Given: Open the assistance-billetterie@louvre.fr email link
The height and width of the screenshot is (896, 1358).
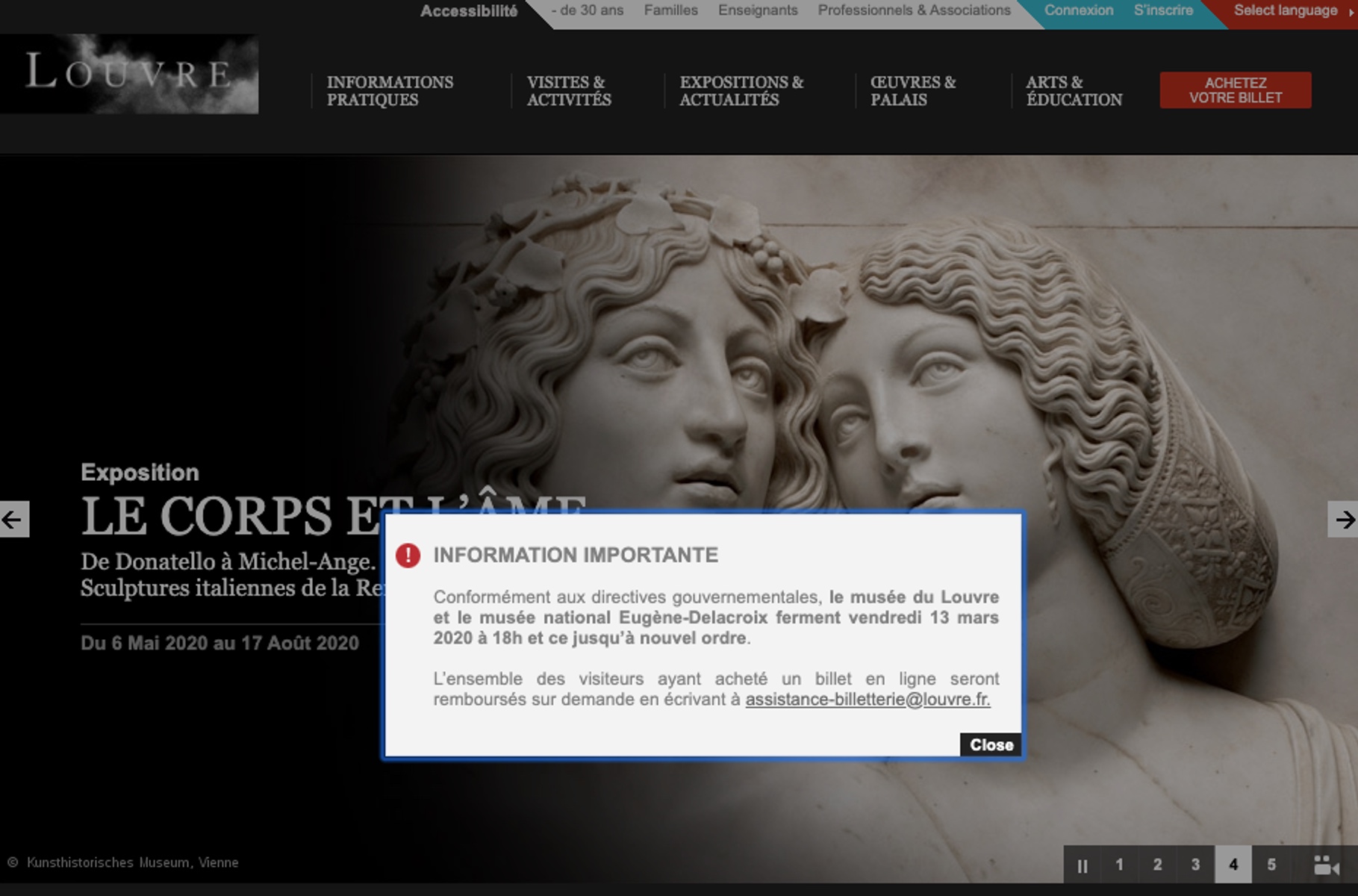Looking at the screenshot, I should [x=868, y=700].
